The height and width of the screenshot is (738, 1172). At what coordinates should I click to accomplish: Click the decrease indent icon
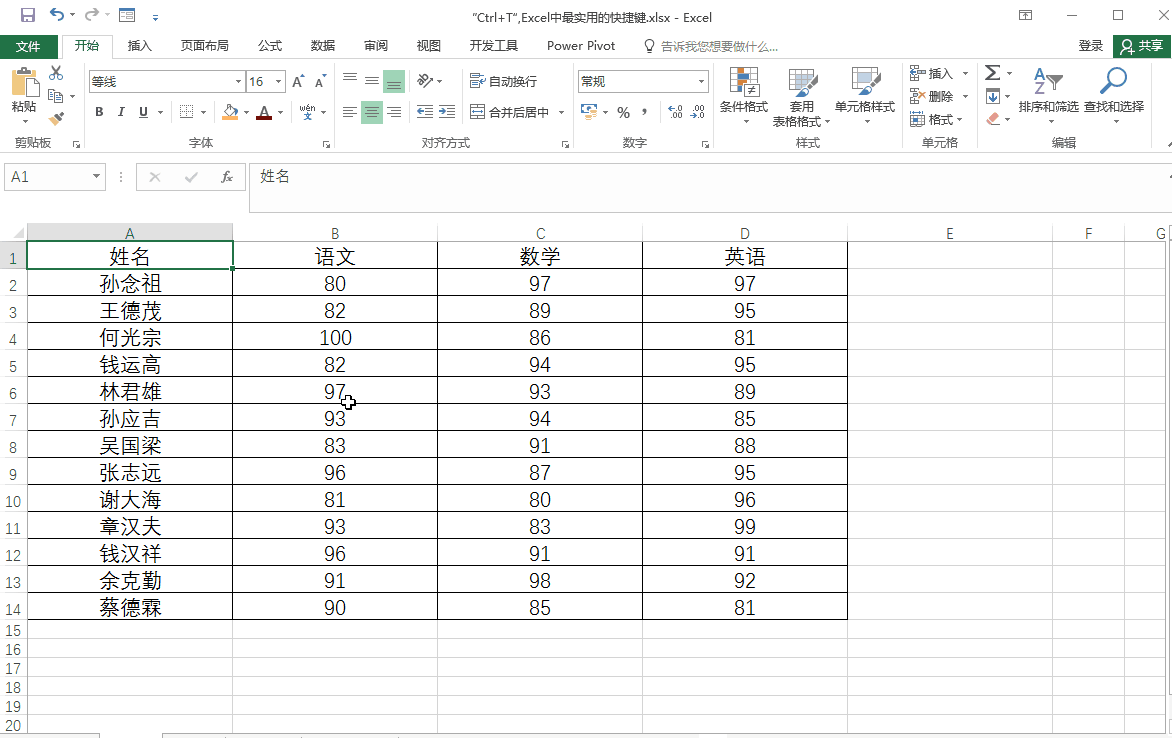(x=425, y=112)
